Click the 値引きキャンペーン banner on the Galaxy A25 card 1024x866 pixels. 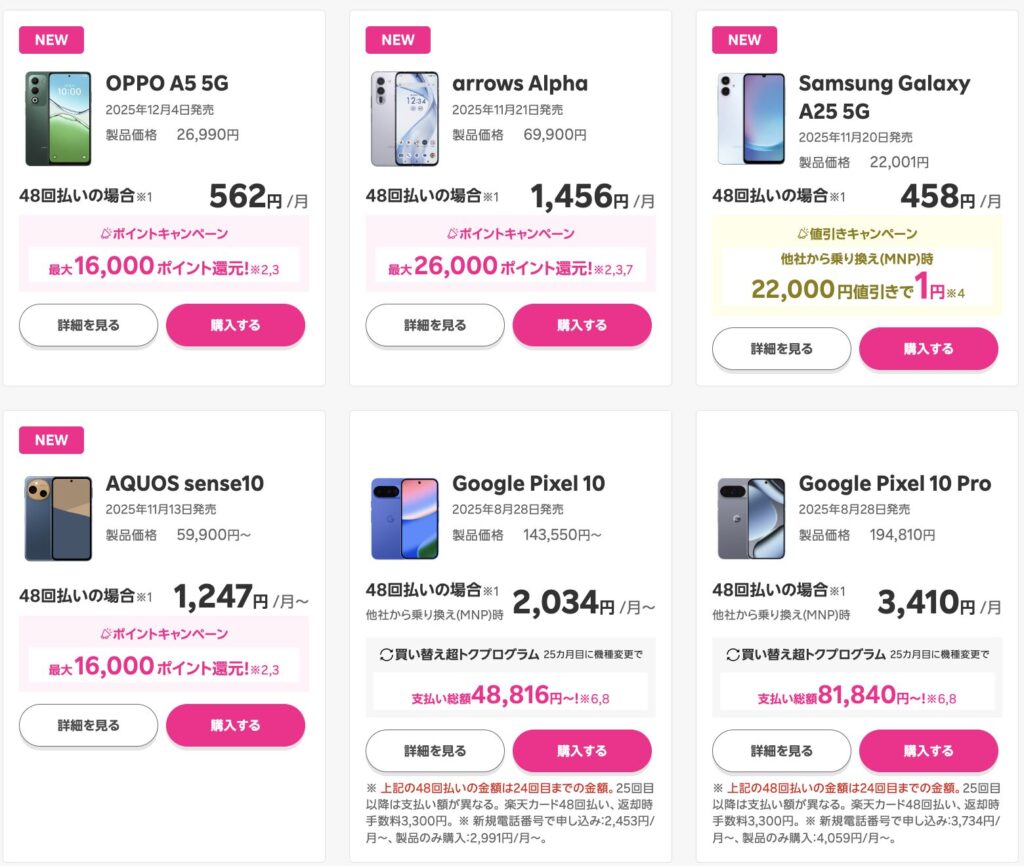[x=857, y=233]
